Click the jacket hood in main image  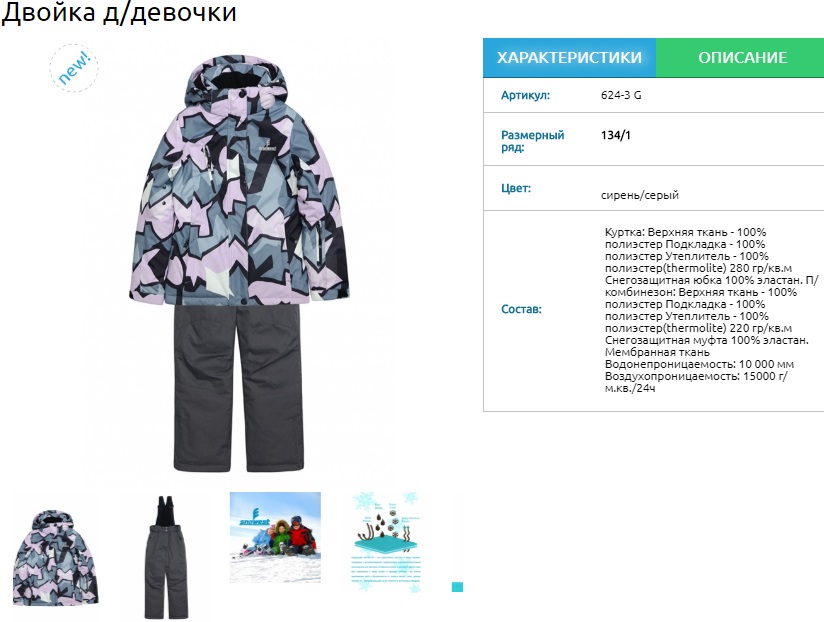tap(235, 79)
